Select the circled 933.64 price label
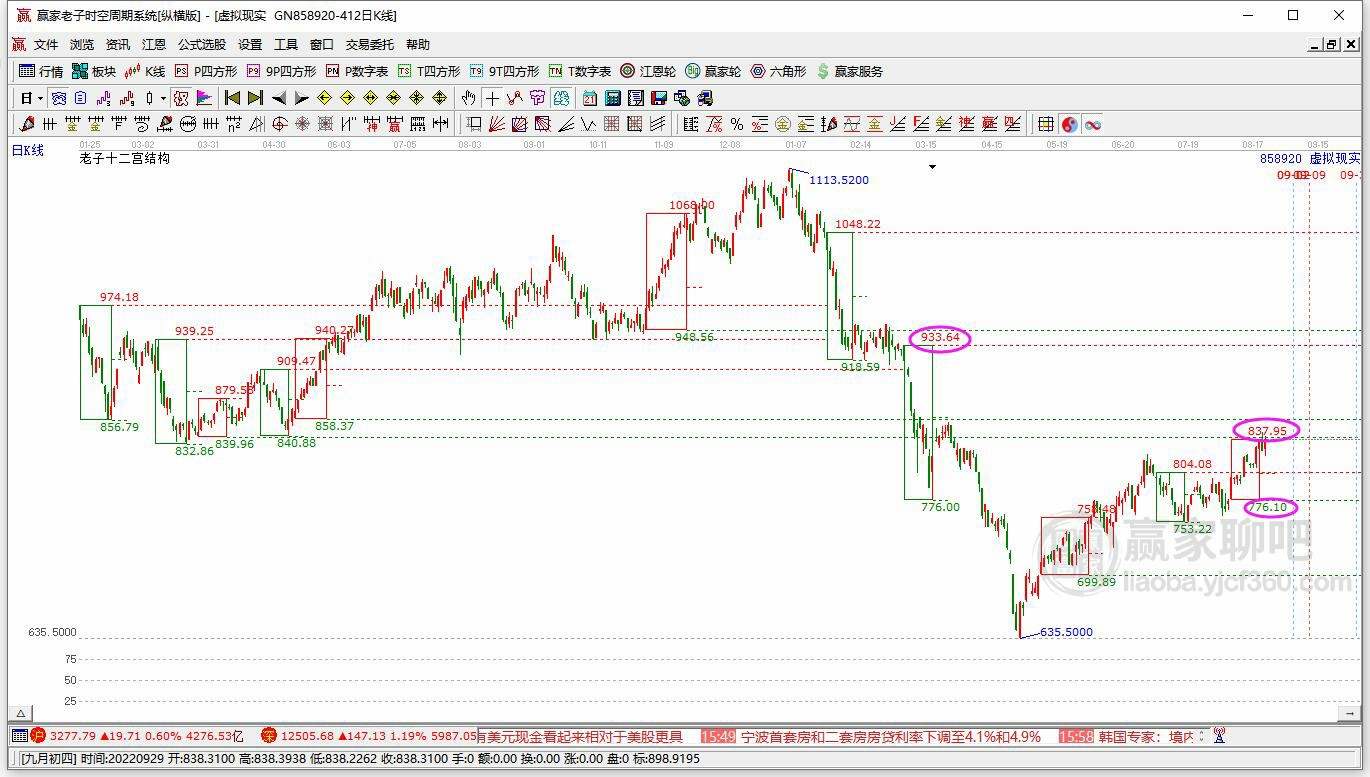This screenshot has height=777, width=1370. point(940,337)
